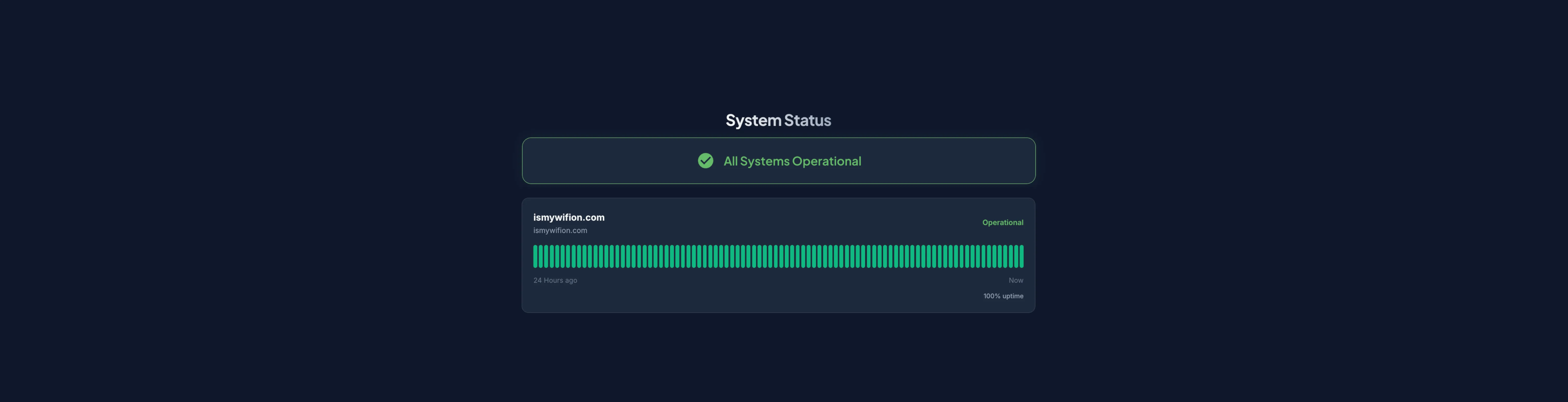The width and height of the screenshot is (1568, 402).
Task: Select the fourth-to-last uptime bar
Action: (1006, 257)
